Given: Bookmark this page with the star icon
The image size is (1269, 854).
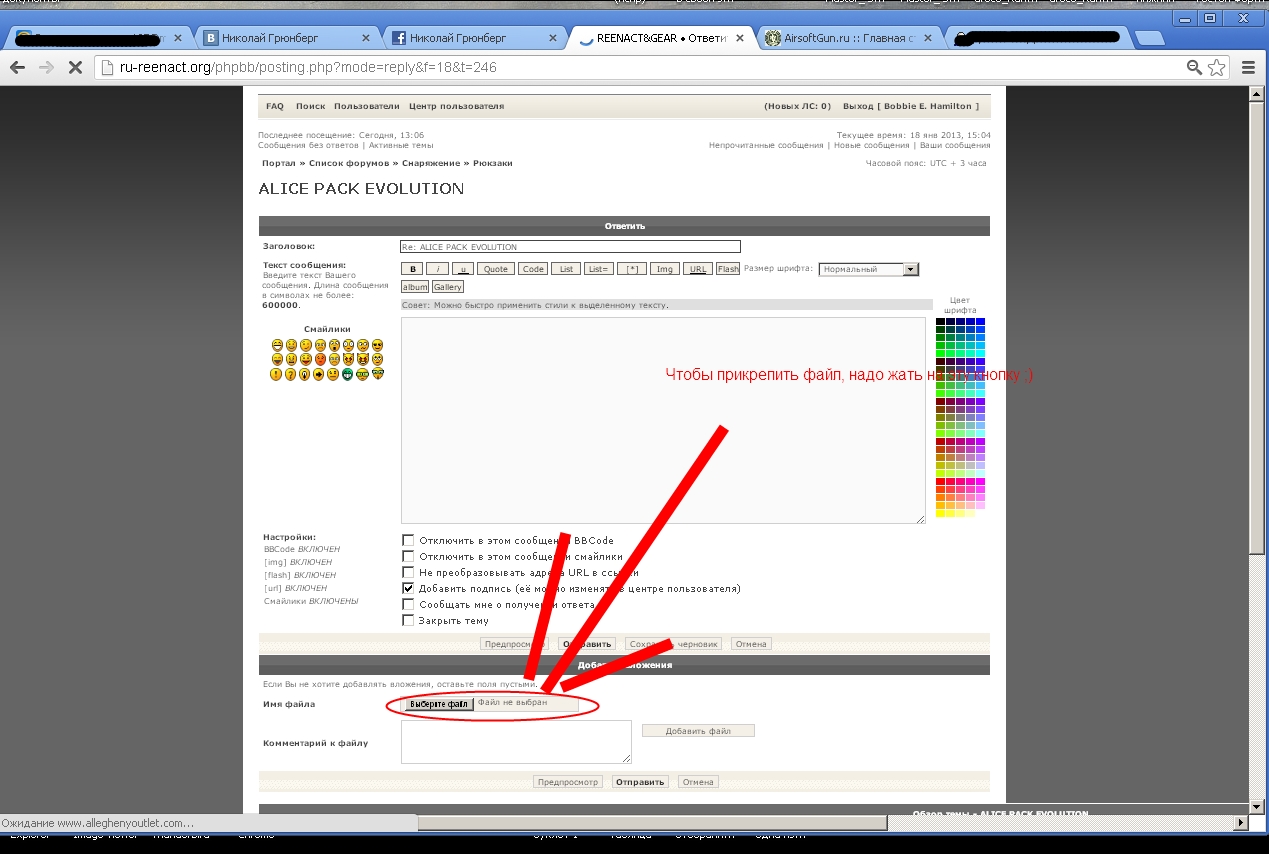Looking at the screenshot, I should point(1216,68).
